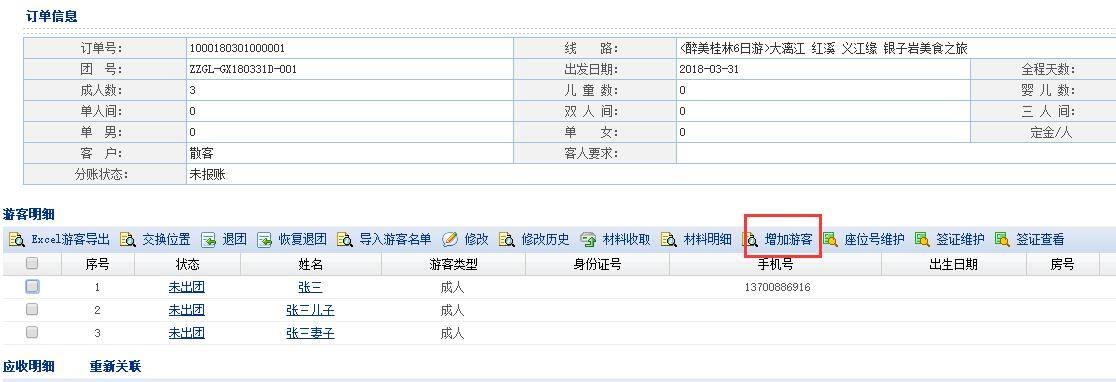
Task: Check the checkbox for tourist 张三
Action: 32,287
